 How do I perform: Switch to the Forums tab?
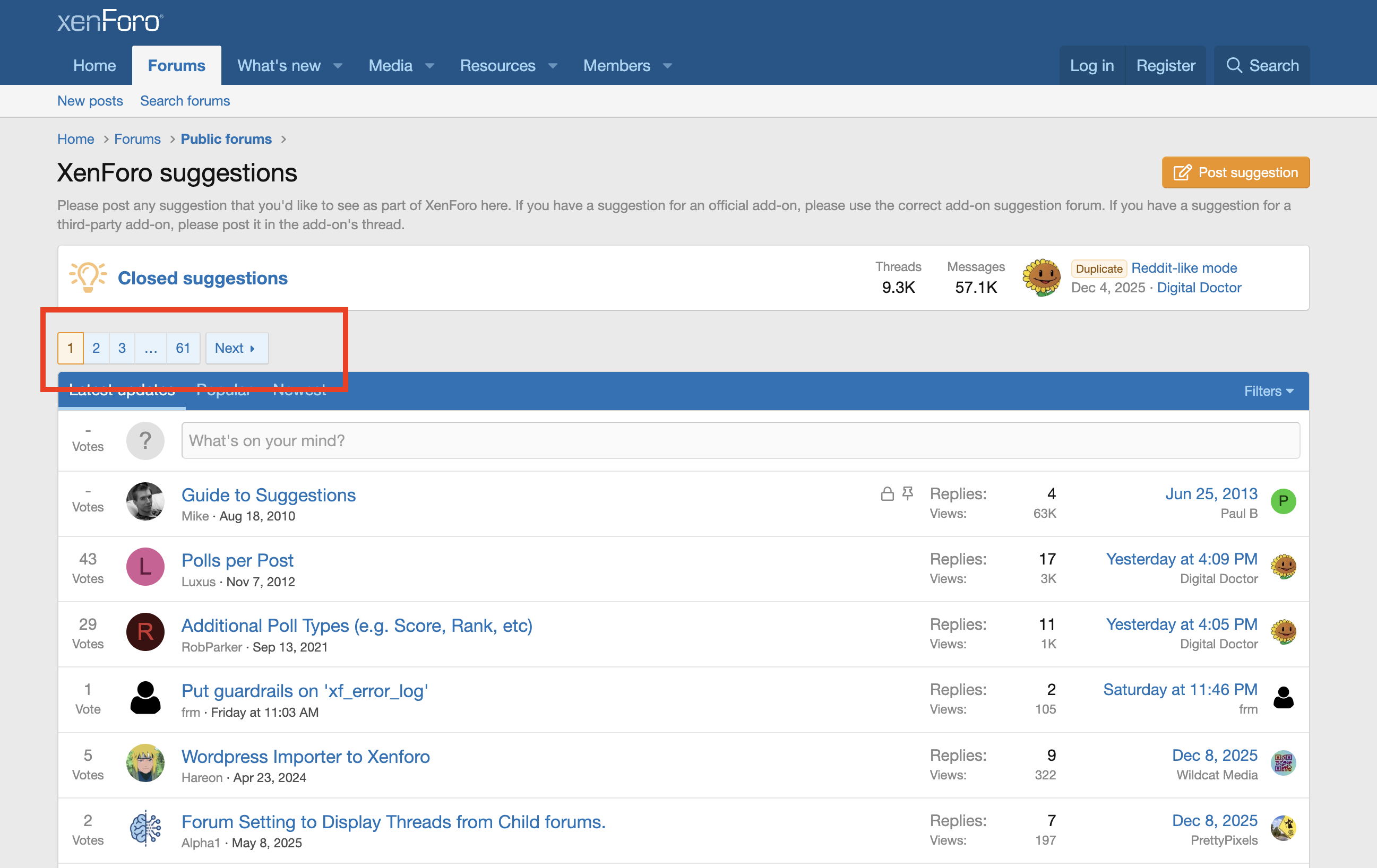[x=176, y=66]
